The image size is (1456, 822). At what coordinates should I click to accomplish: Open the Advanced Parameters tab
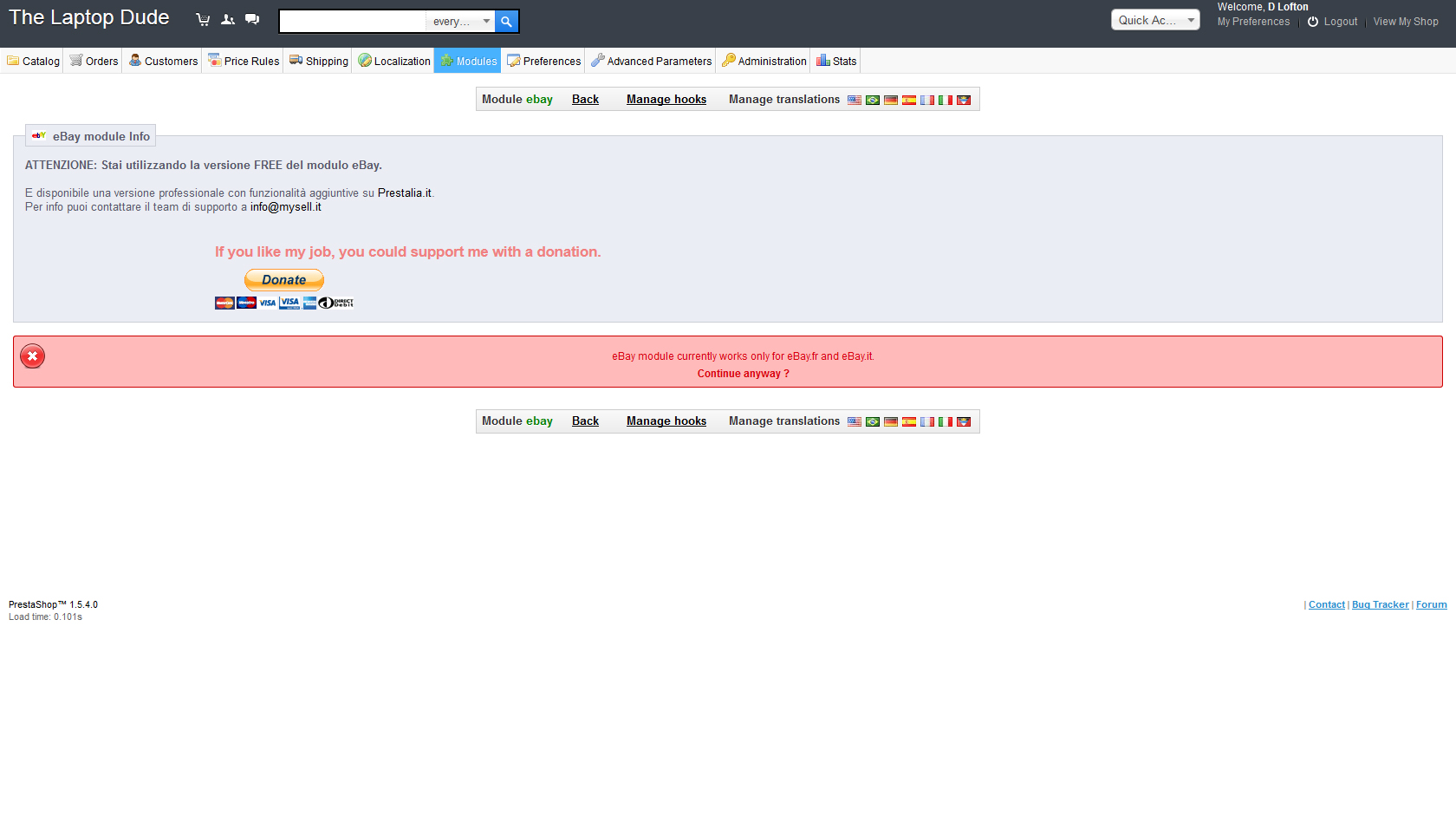[652, 61]
